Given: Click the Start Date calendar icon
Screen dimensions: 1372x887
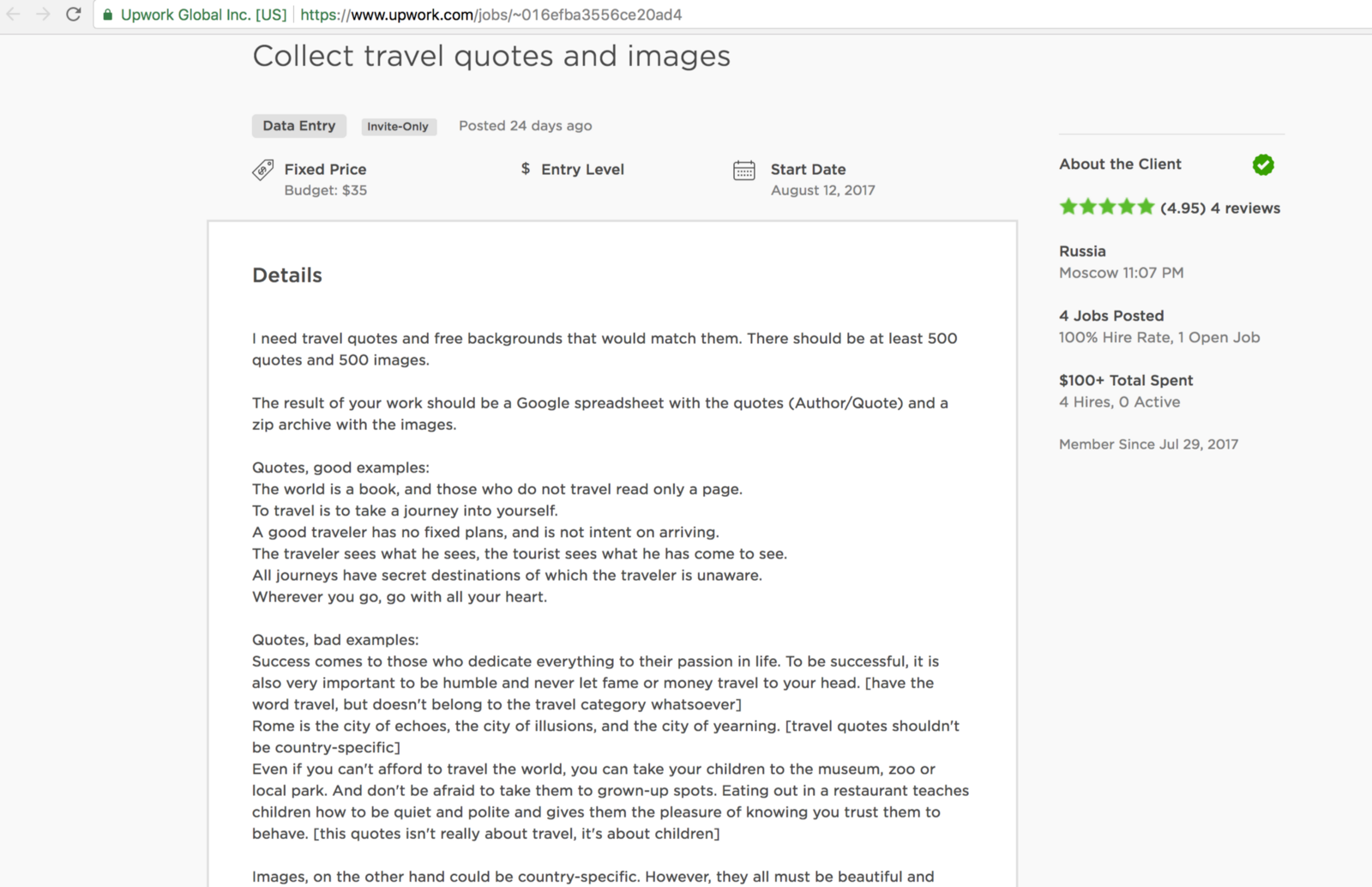Looking at the screenshot, I should coord(744,171).
